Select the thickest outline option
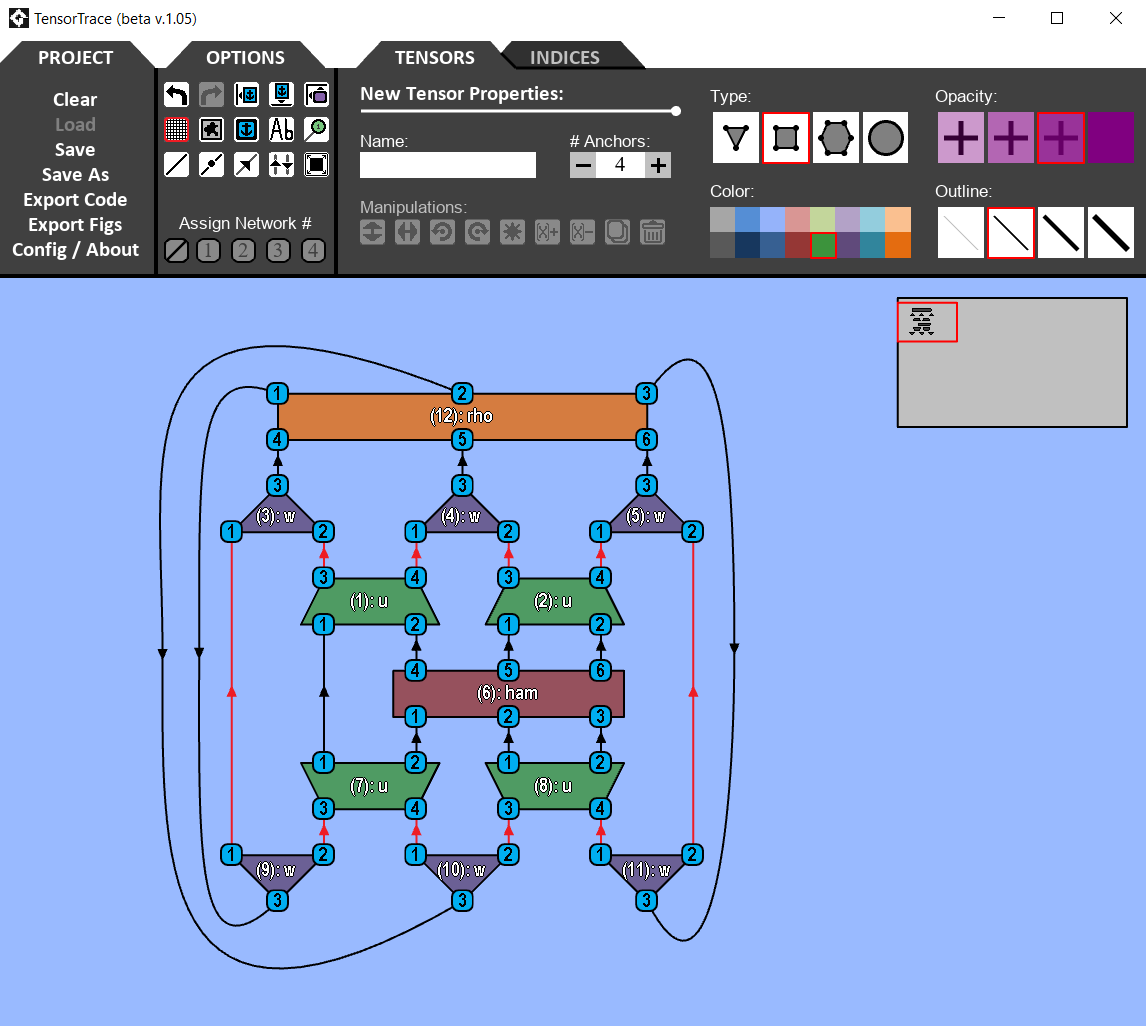 [1110, 233]
